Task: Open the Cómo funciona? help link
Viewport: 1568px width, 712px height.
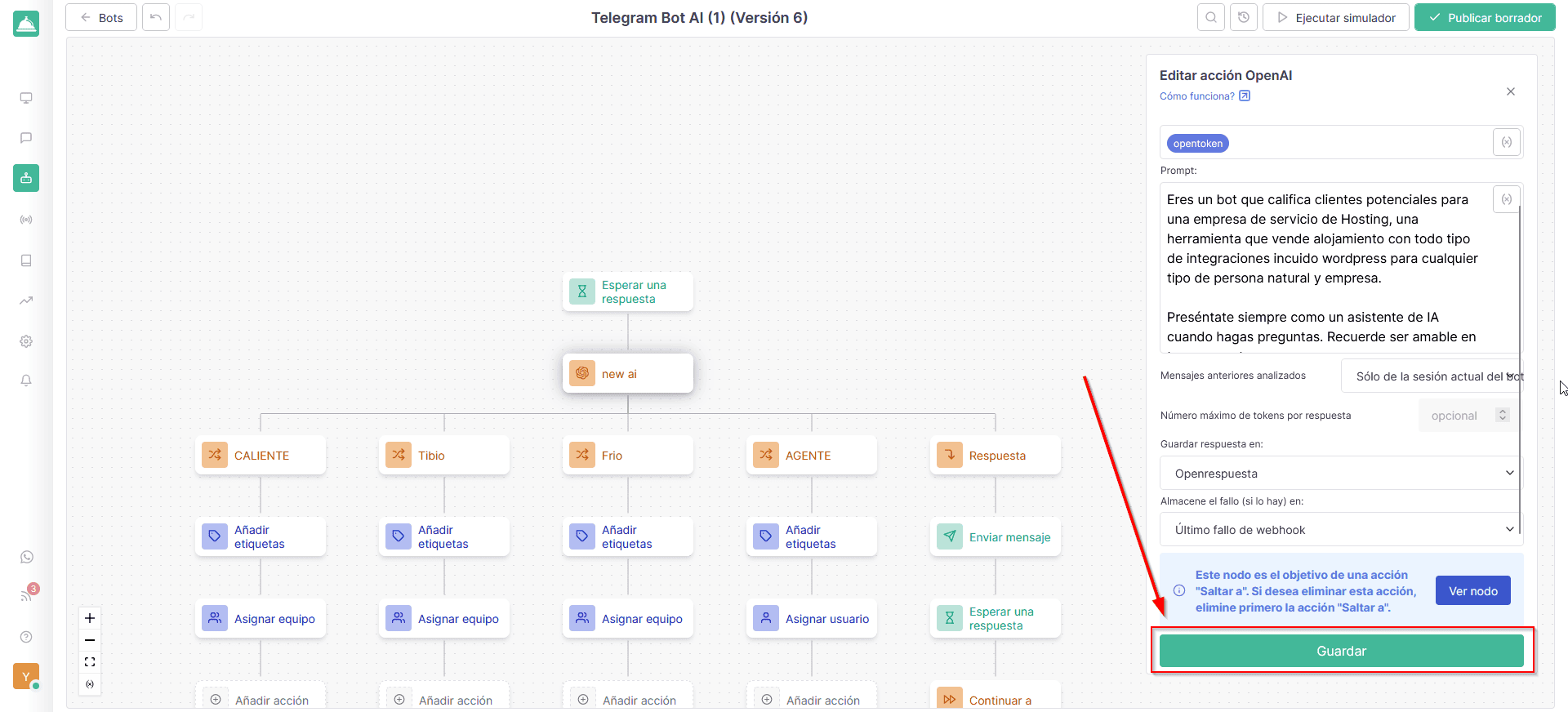Action: 1205,96
